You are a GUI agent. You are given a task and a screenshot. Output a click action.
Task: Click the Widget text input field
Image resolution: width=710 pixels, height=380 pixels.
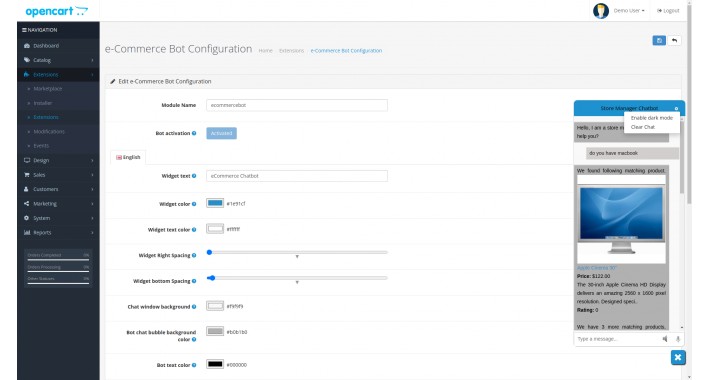297,176
